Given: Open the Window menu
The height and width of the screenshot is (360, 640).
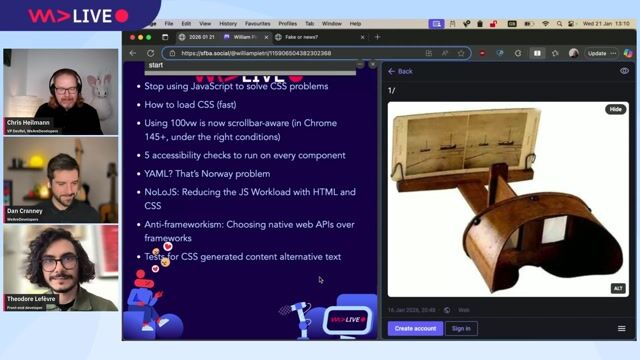Looking at the screenshot, I should tap(331, 24).
